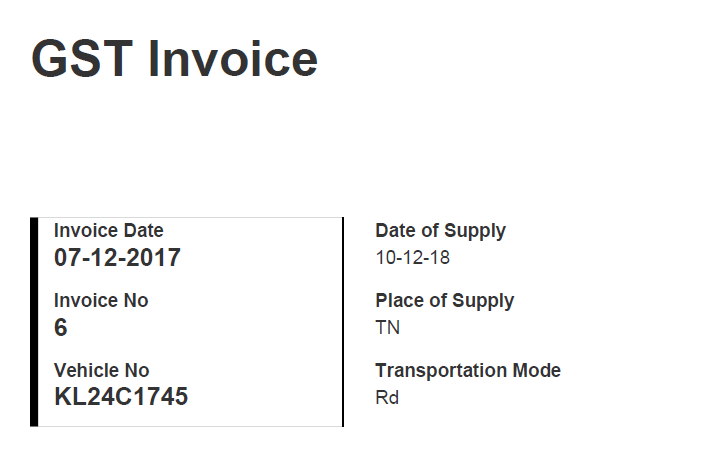
Task: Click the word Invoice in the title
Action: 233,59
